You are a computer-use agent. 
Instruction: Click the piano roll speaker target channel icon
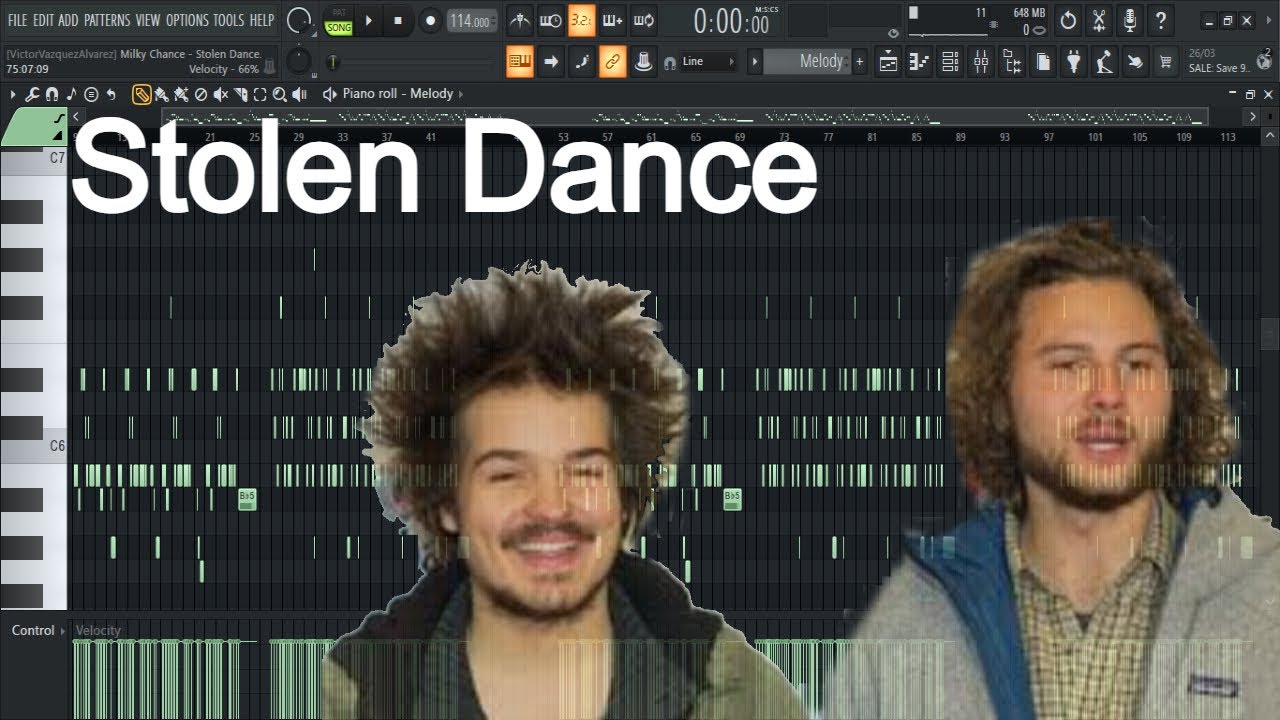329,94
